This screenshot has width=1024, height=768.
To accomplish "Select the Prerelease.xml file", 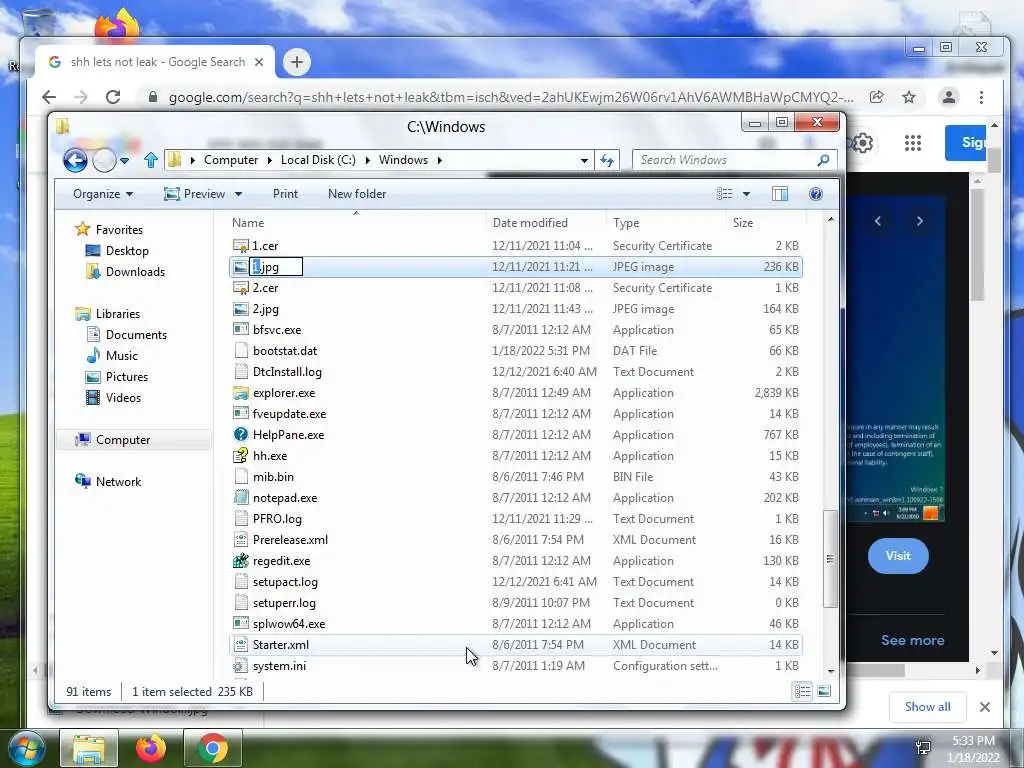I will 516,540.
